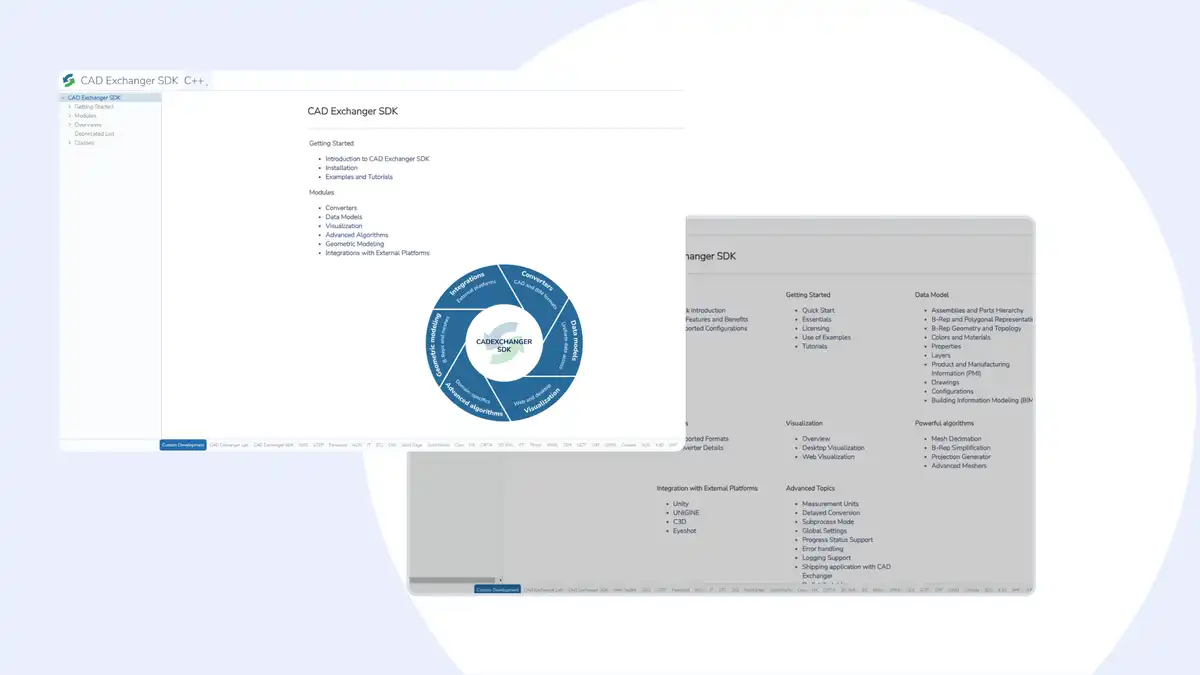Open Delayed Conversion link
The height and width of the screenshot is (675, 1200).
(x=831, y=513)
